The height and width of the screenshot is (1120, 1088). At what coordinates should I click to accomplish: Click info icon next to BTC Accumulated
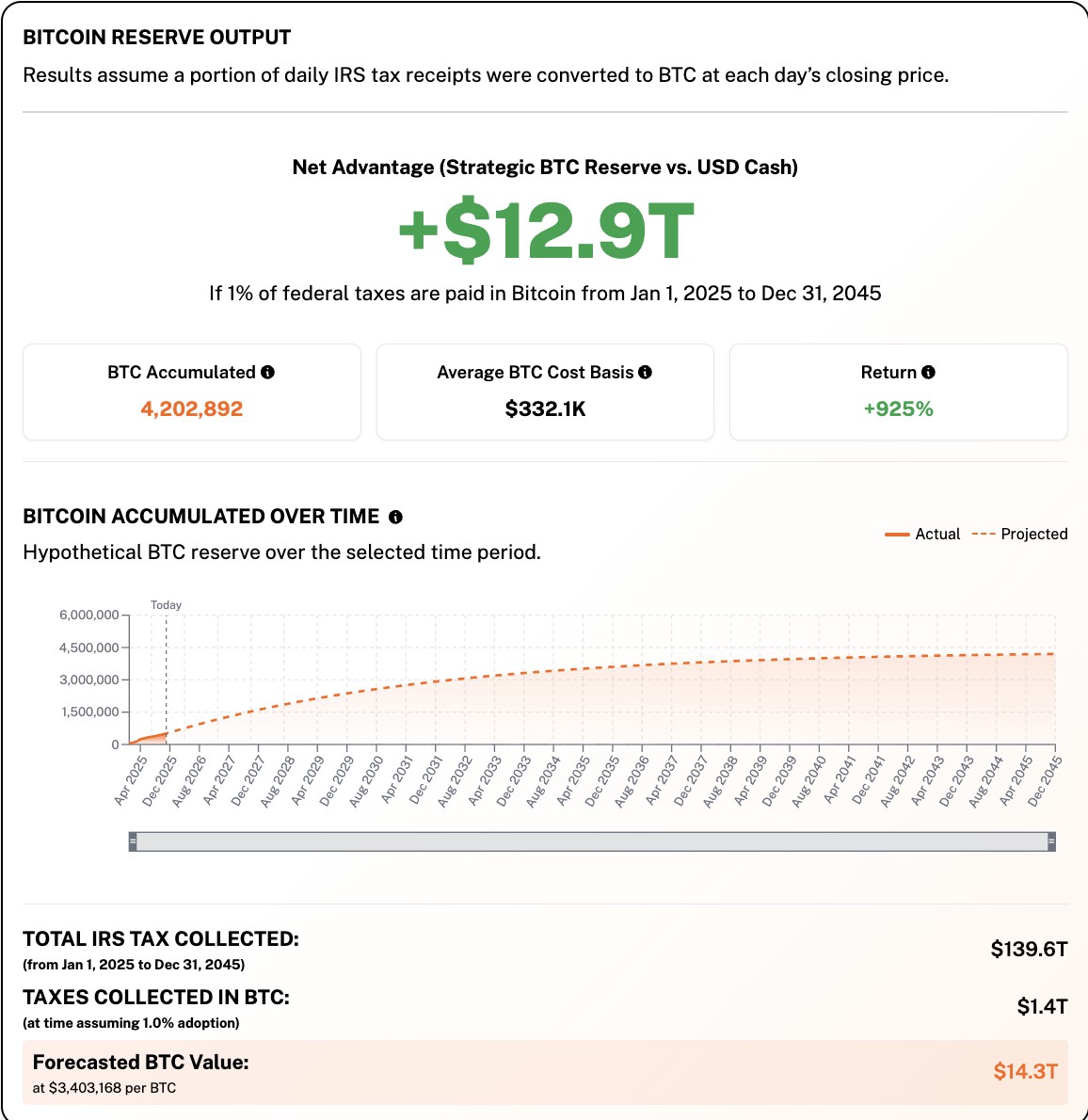[x=268, y=372]
